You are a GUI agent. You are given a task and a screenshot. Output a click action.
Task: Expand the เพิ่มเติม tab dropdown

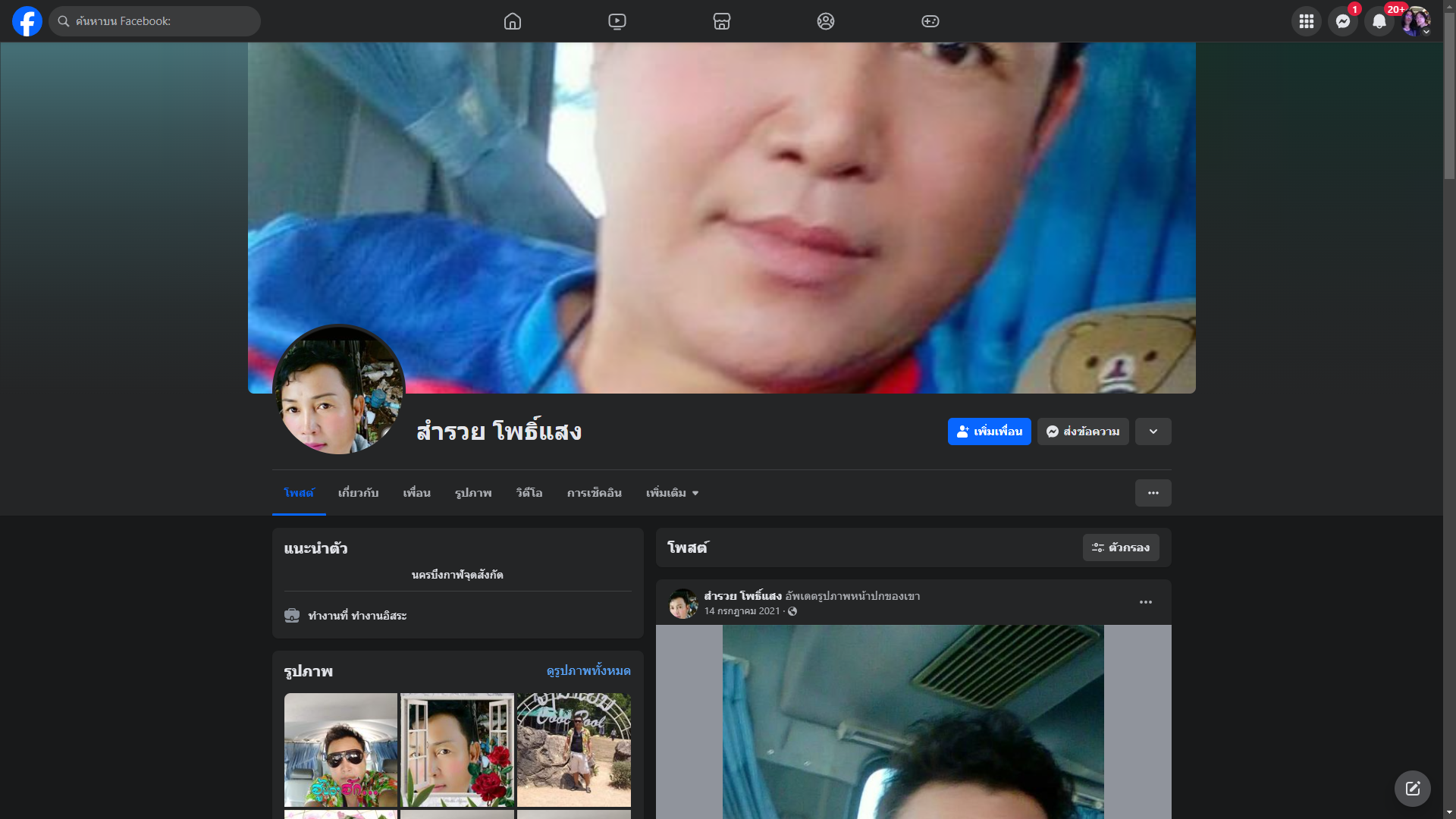click(672, 493)
